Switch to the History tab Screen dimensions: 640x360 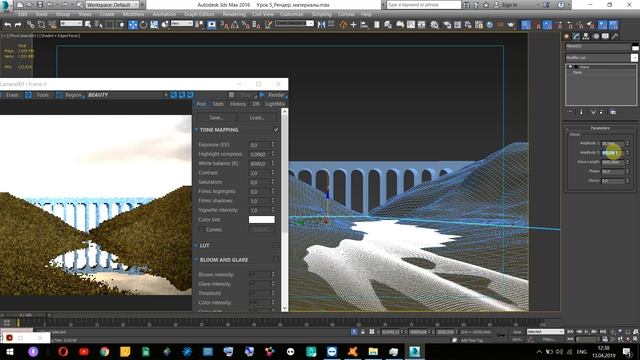pyautogui.click(x=238, y=104)
